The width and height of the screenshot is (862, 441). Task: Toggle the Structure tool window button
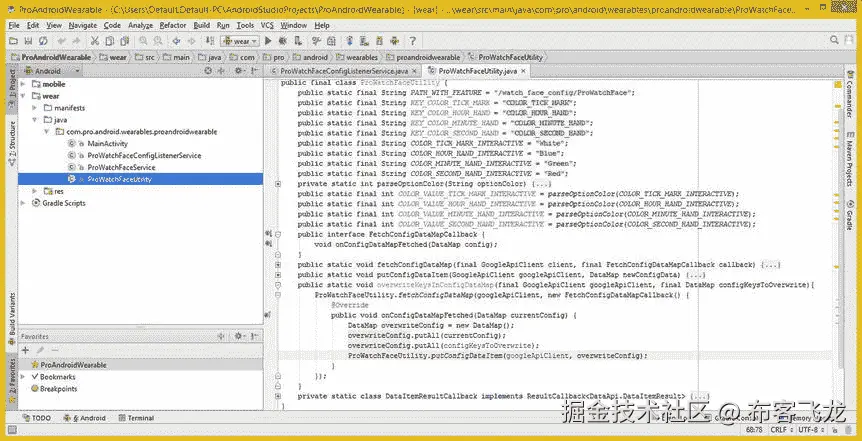(12, 142)
